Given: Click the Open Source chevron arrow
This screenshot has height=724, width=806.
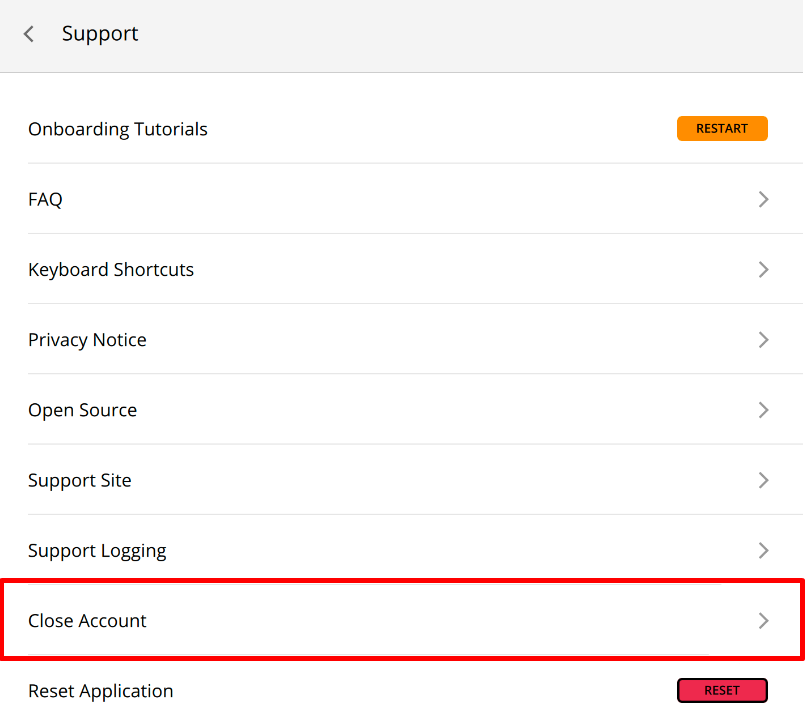Looking at the screenshot, I should click(763, 410).
